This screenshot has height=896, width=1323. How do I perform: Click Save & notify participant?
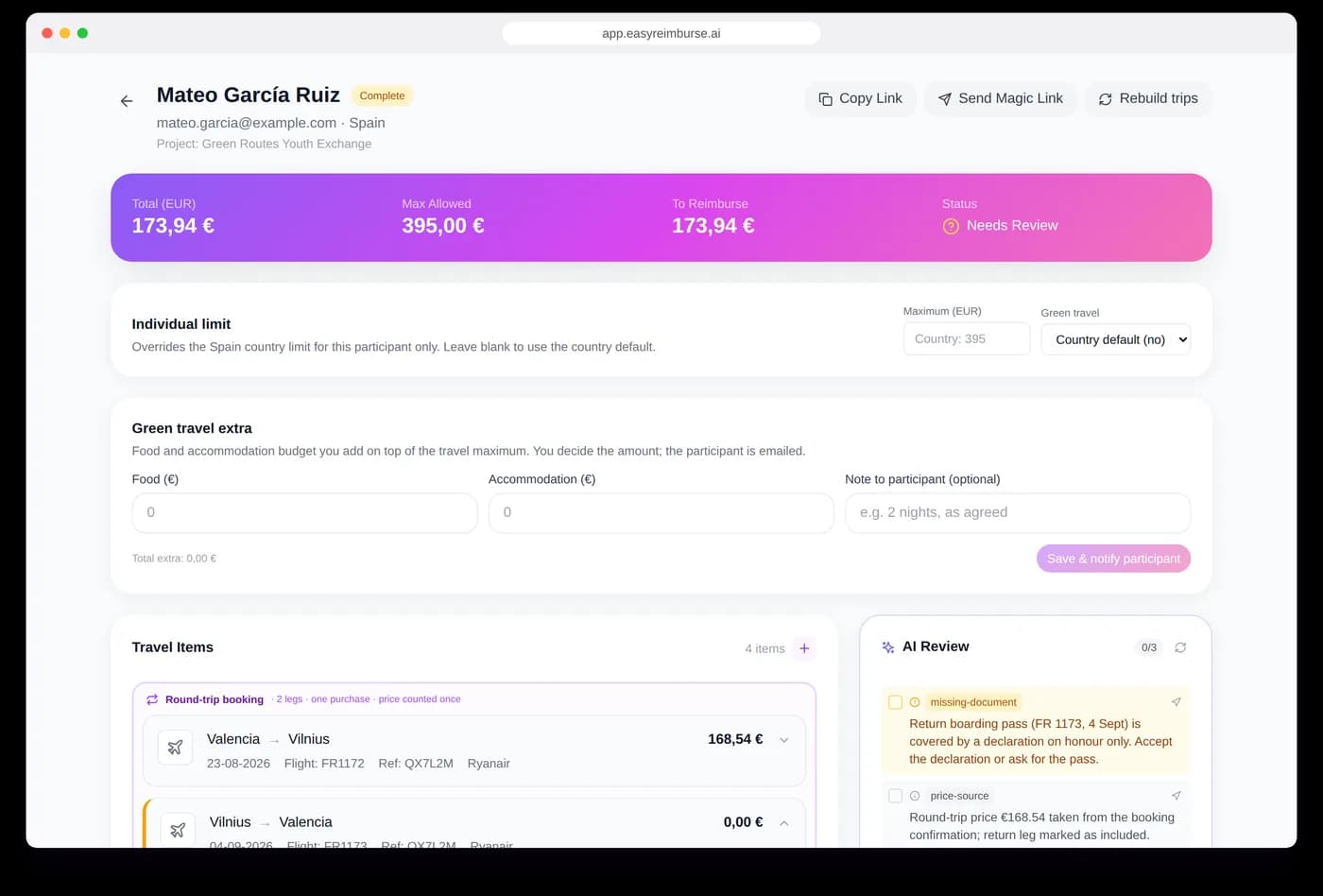pos(1113,559)
